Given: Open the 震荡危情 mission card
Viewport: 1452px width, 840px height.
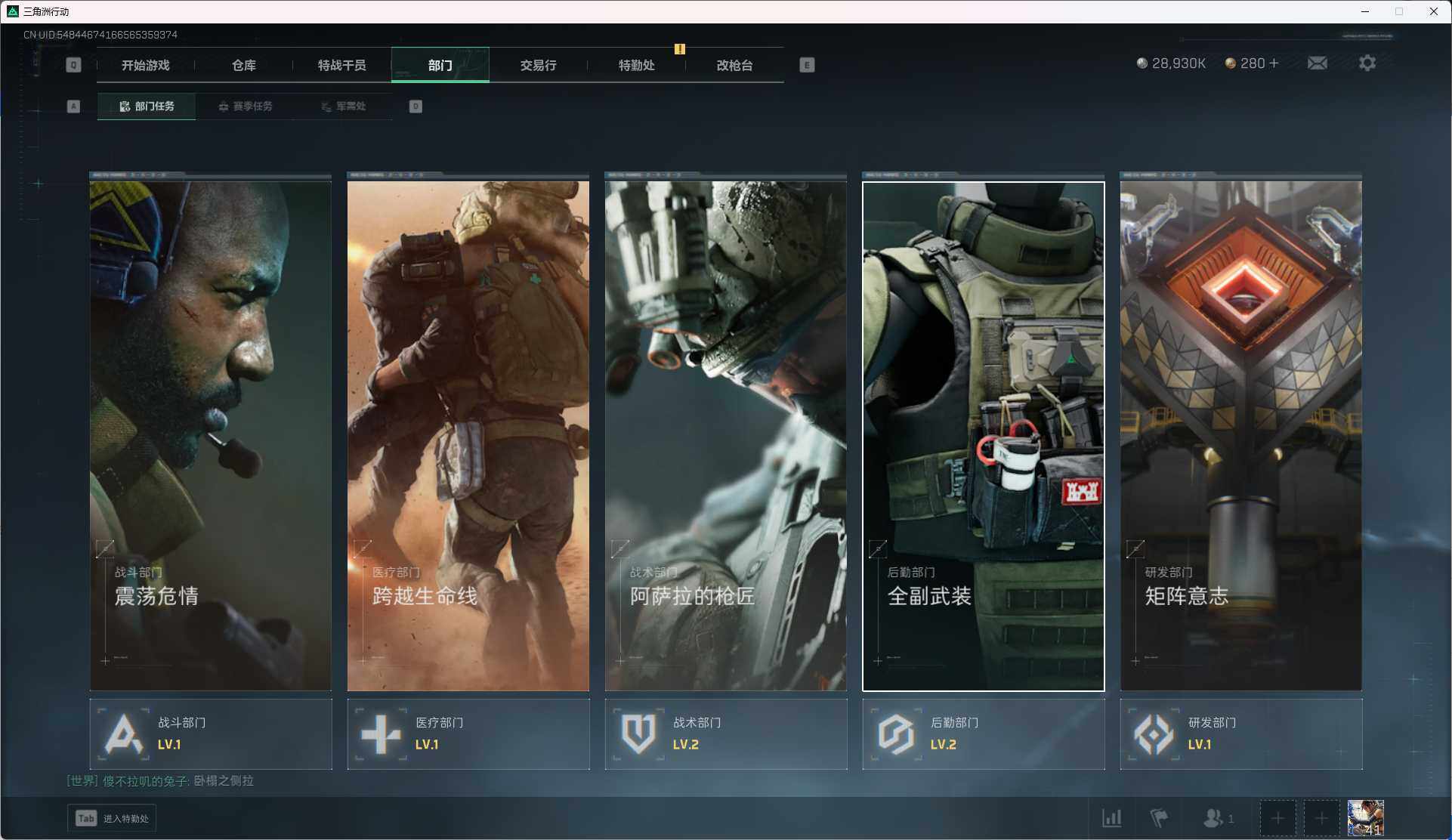Looking at the screenshot, I should point(210,434).
